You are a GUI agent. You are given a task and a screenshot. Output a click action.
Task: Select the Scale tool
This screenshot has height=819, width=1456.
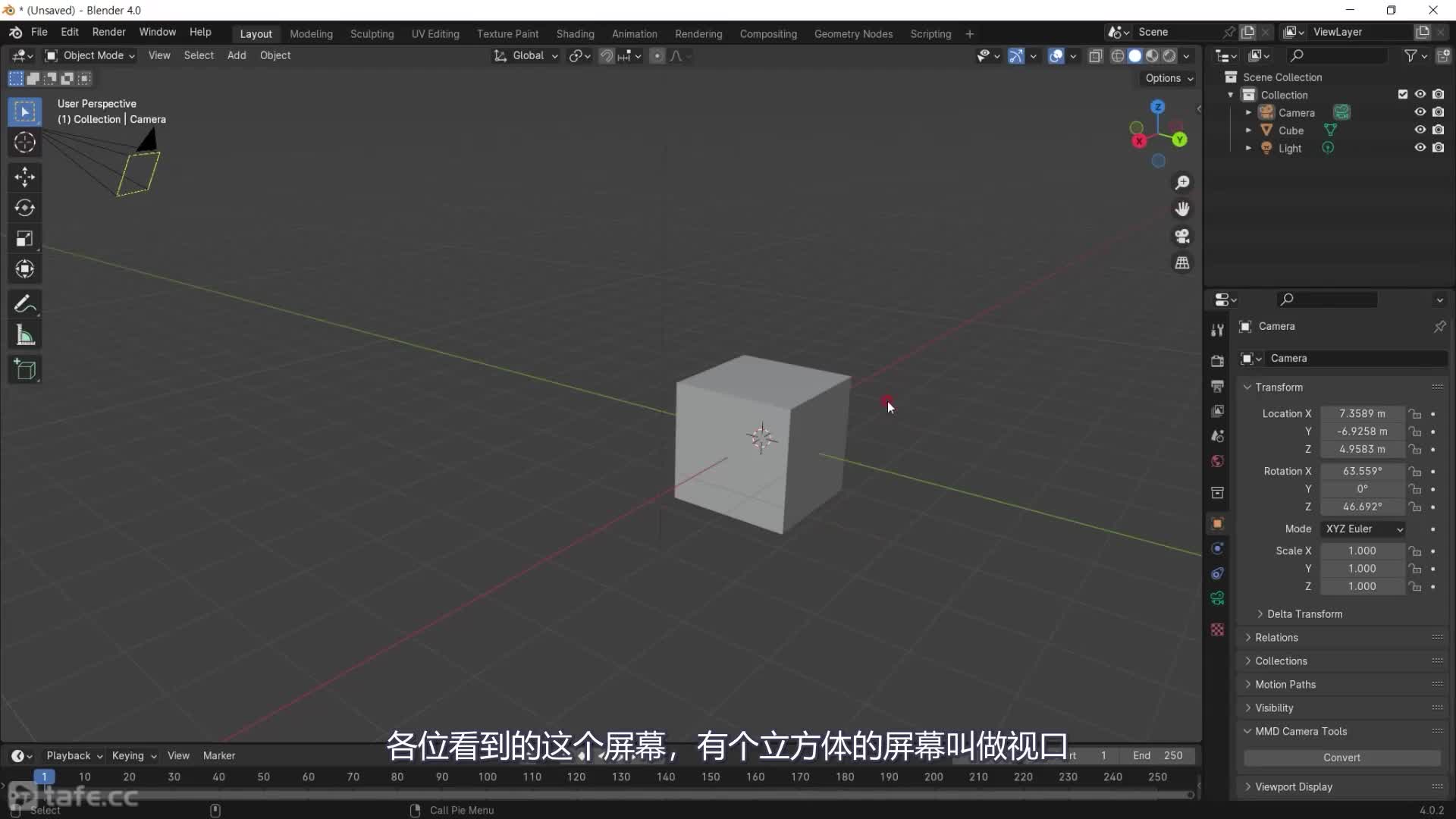tap(24, 239)
